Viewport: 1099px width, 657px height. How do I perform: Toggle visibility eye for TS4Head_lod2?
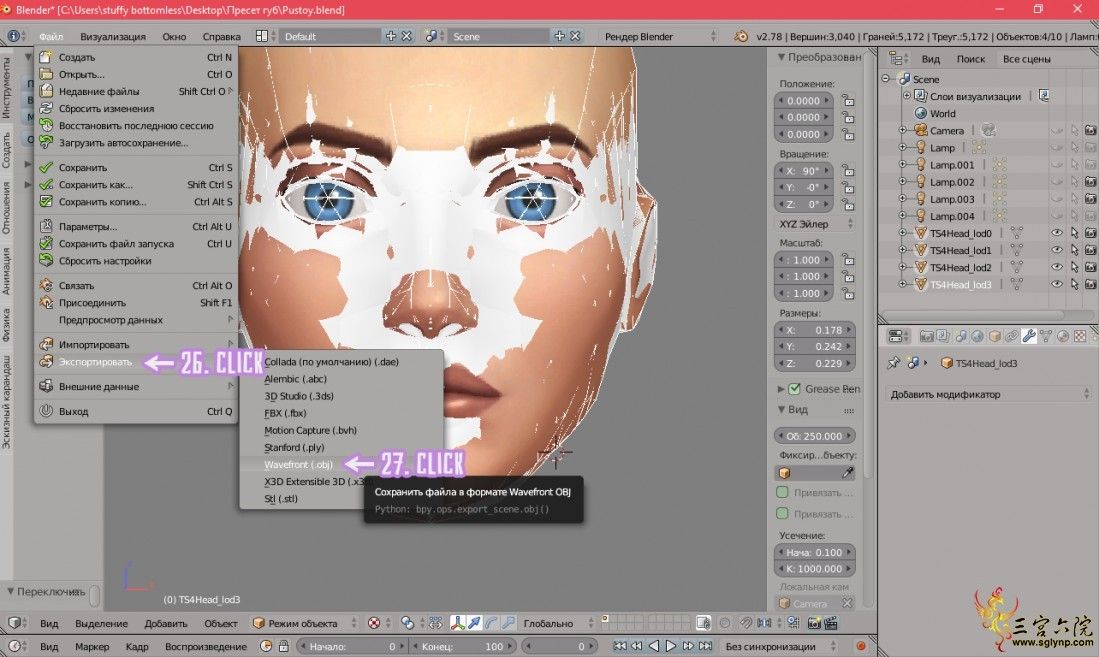pyautogui.click(x=1056, y=267)
